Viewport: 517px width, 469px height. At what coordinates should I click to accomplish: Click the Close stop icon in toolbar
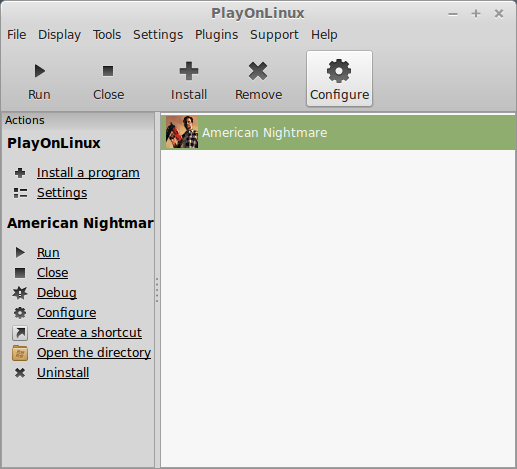click(x=108, y=71)
